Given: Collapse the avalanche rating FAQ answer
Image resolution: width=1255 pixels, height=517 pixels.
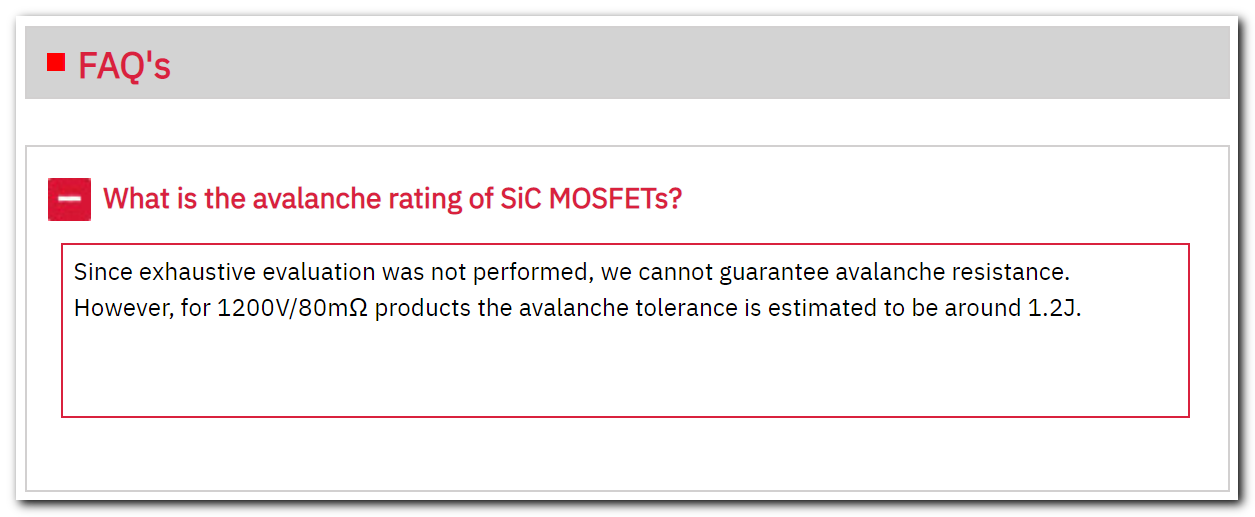Looking at the screenshot, I should [x=69, y=199].
